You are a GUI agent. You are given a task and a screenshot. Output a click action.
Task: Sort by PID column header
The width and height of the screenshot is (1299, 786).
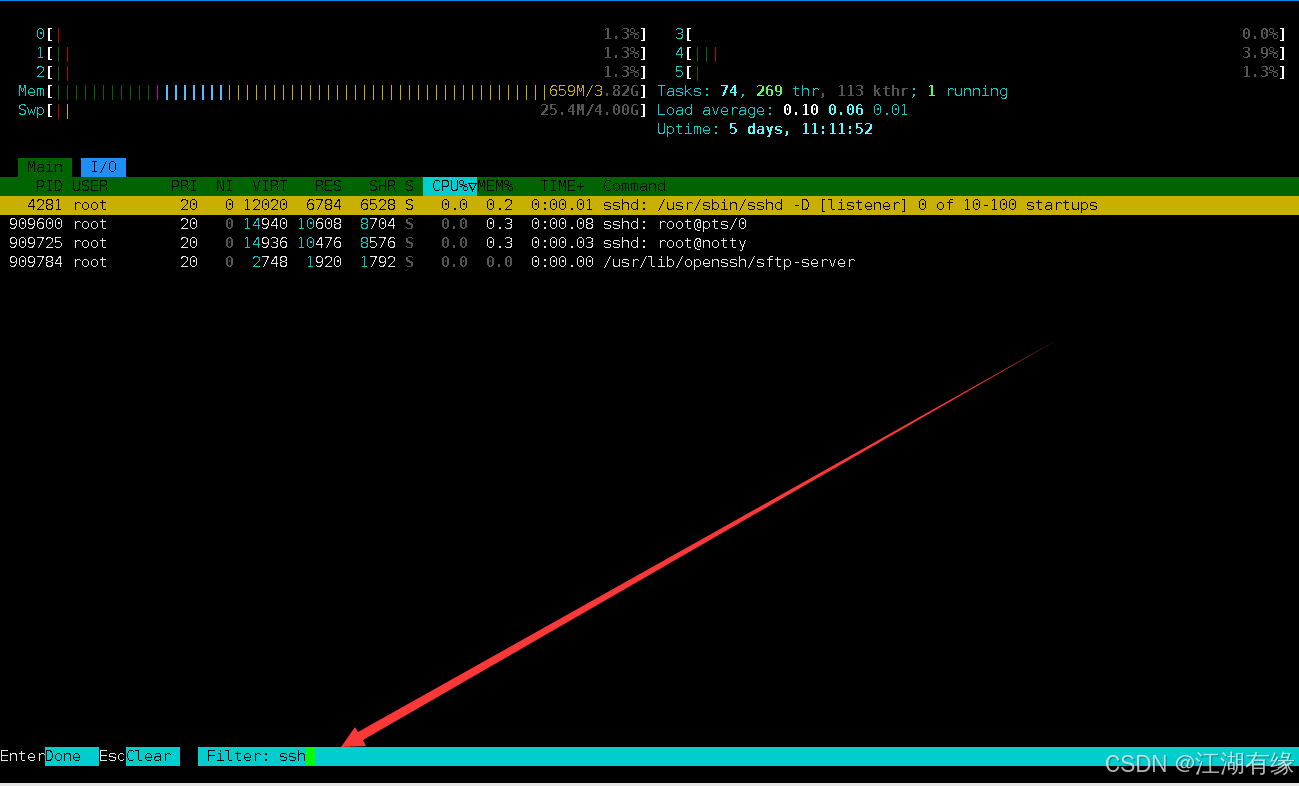49,186
